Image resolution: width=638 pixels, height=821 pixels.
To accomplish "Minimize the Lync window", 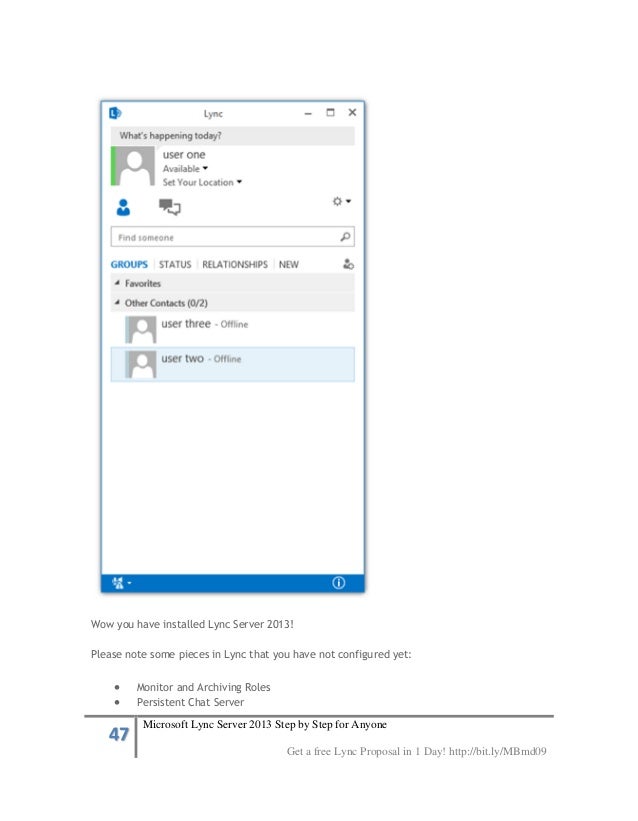I will pyautogui.click(x=308, y=113).
